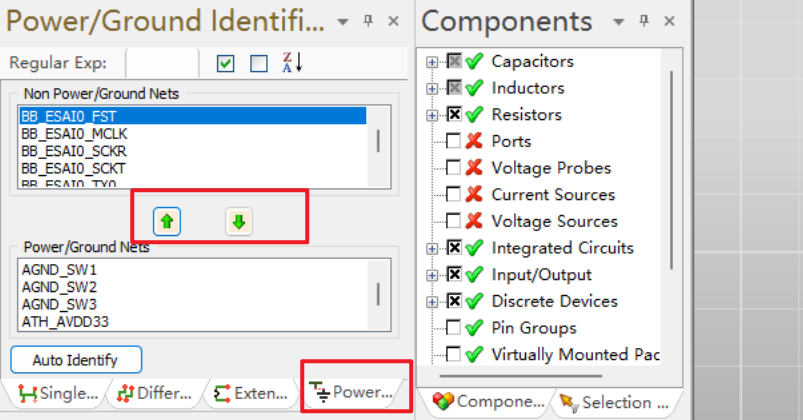Pin the Power/Ground Identification panel
The width and height of the screenshot is (803, 420).
[x=368, y=21]
